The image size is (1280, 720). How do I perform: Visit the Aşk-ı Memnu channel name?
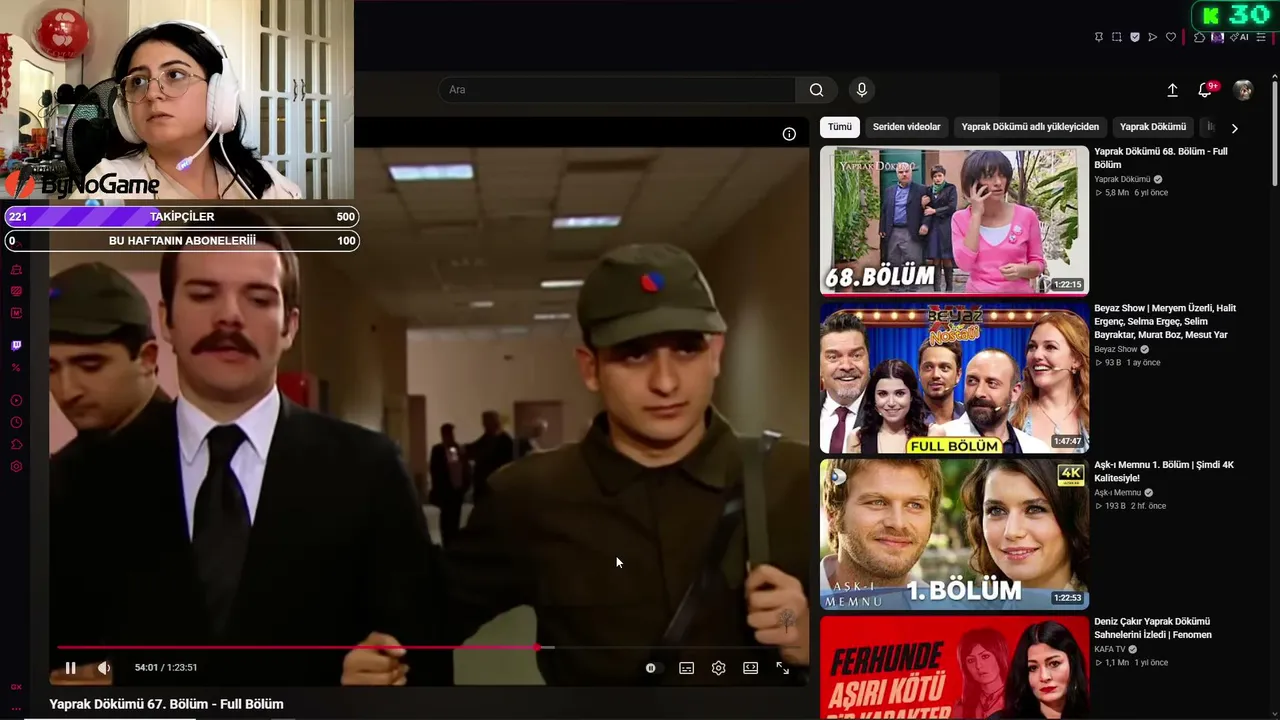click(1117, 493)
